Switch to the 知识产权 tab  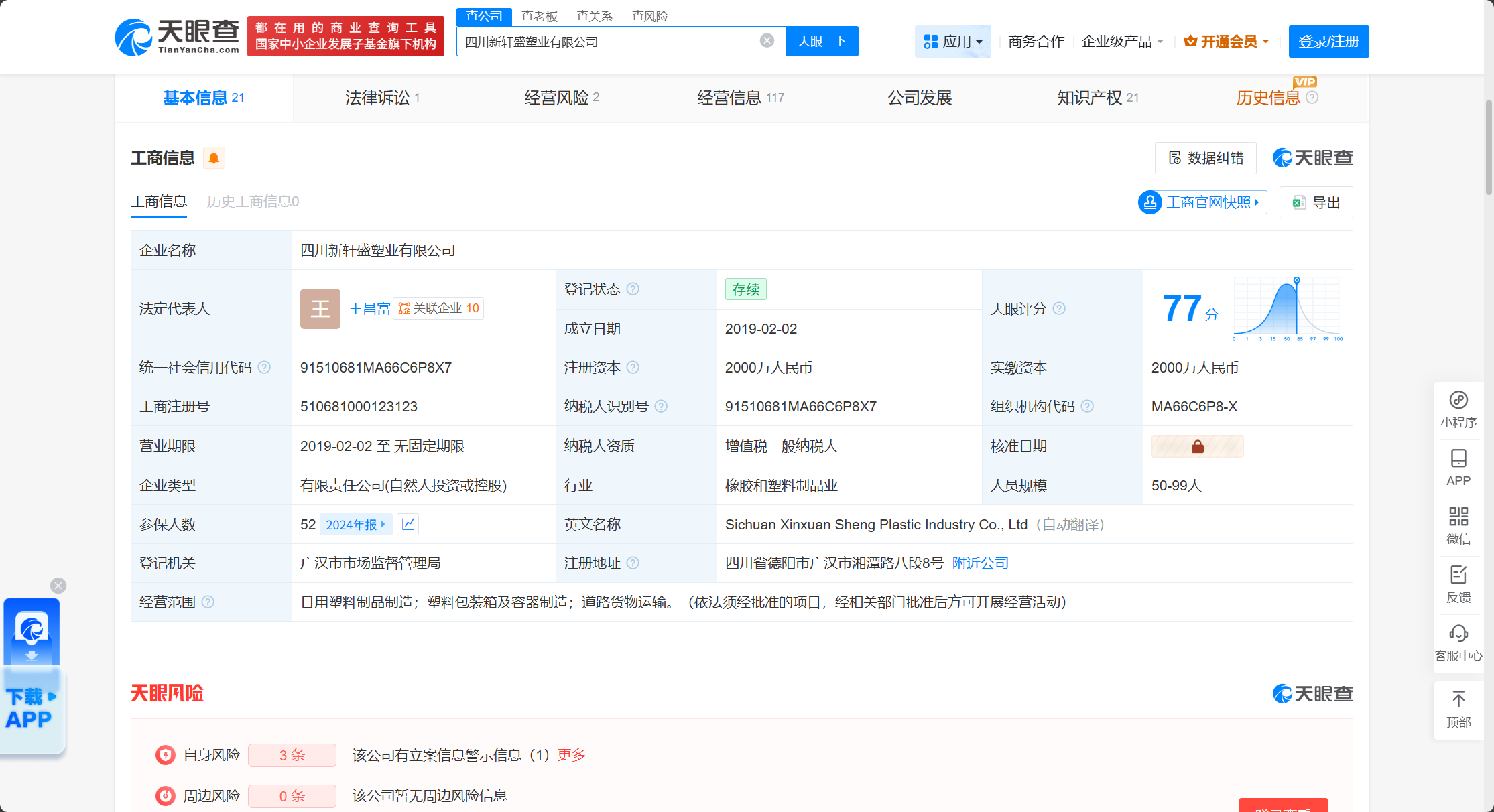pos(1097,98)
